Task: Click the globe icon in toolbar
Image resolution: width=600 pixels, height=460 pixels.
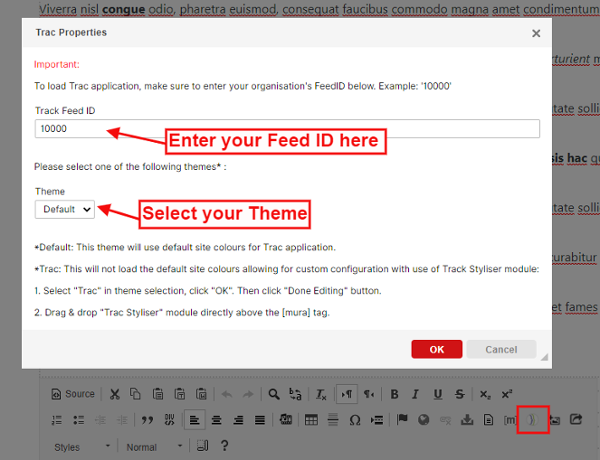Action: (x=424, y=420)
